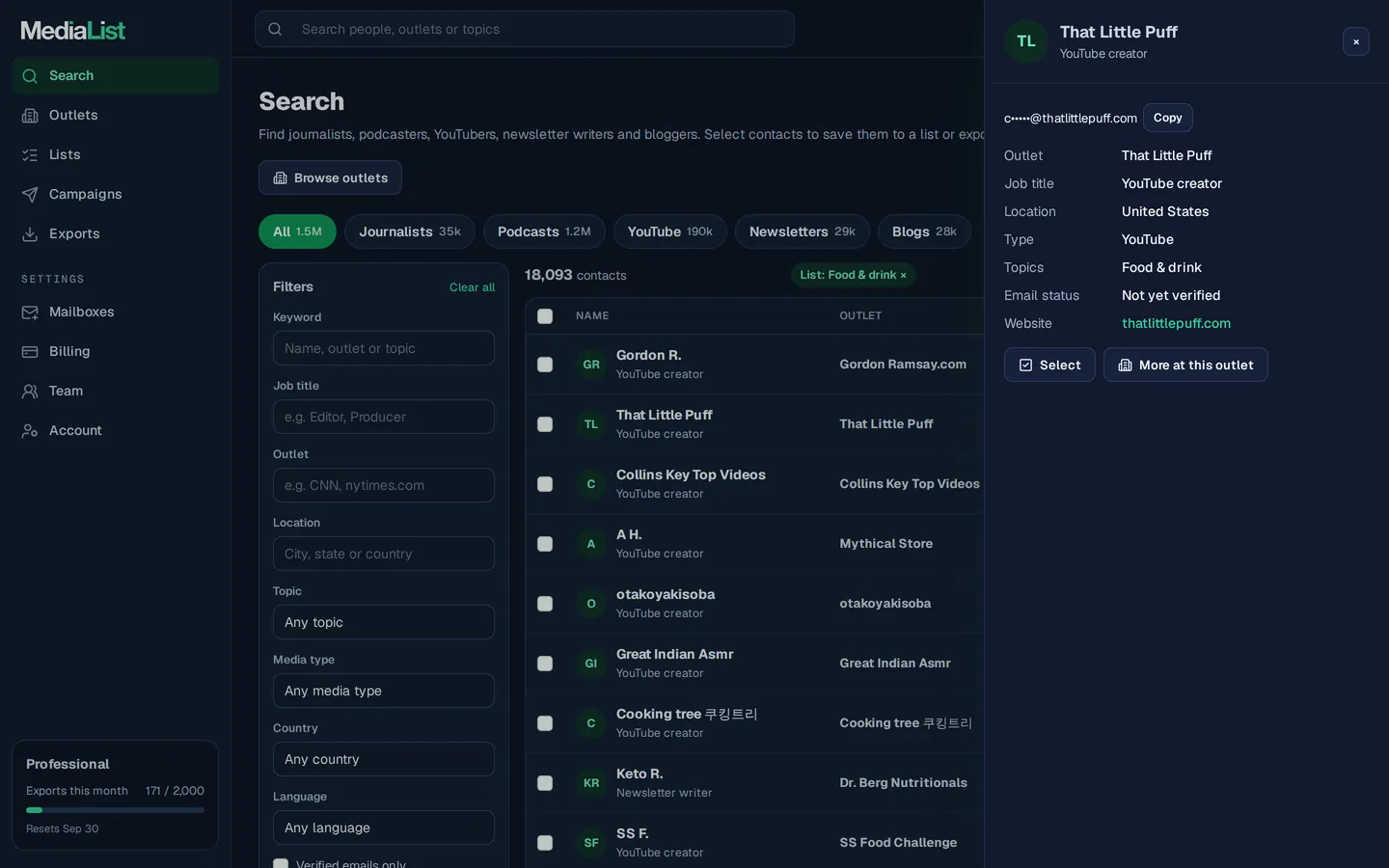Expand the Media type dropdown
Viewport: 1389px width, 868px height.
click(384, 691)
